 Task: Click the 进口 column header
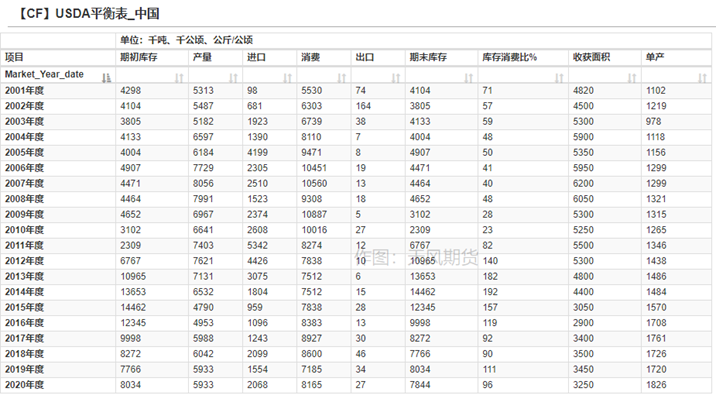click(270, 57)
